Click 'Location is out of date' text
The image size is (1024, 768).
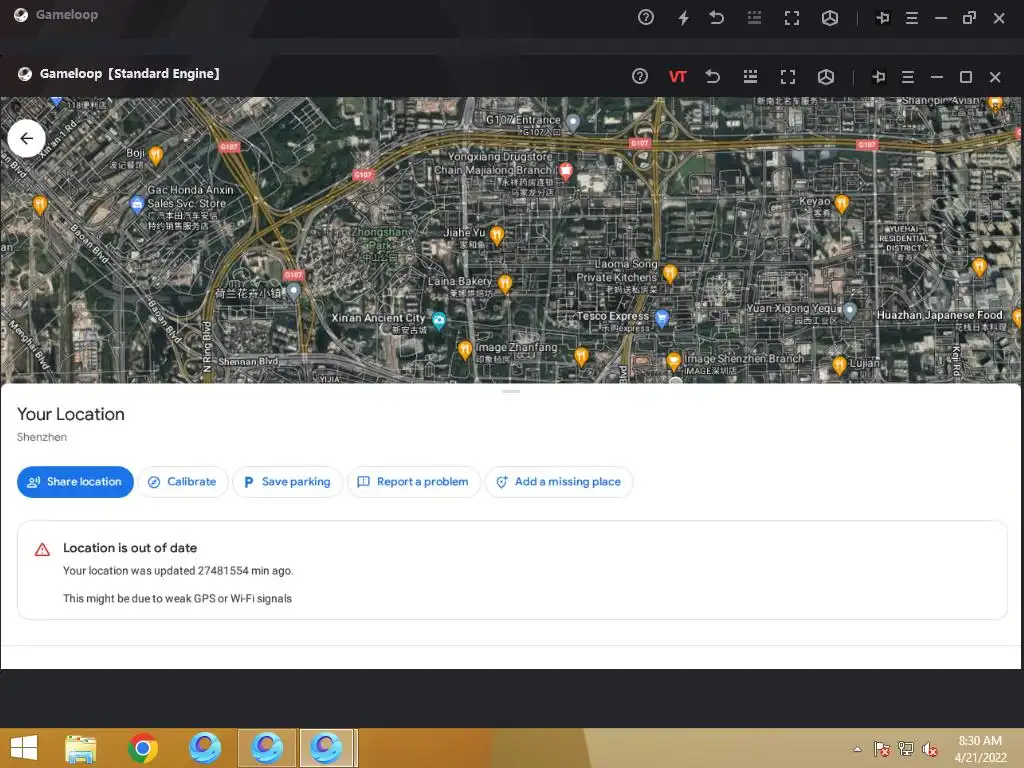(130, 548)
